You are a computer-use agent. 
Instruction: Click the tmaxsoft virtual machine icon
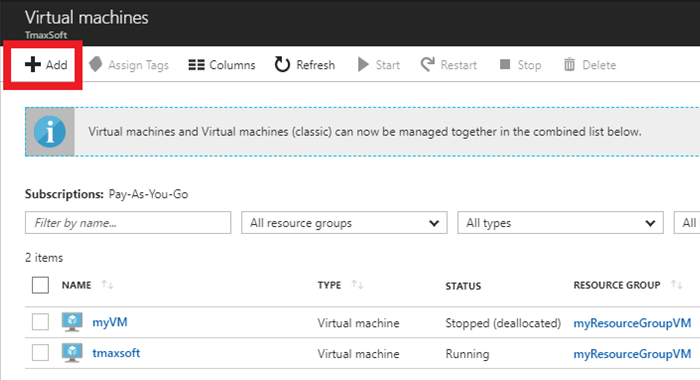point(72,353)
